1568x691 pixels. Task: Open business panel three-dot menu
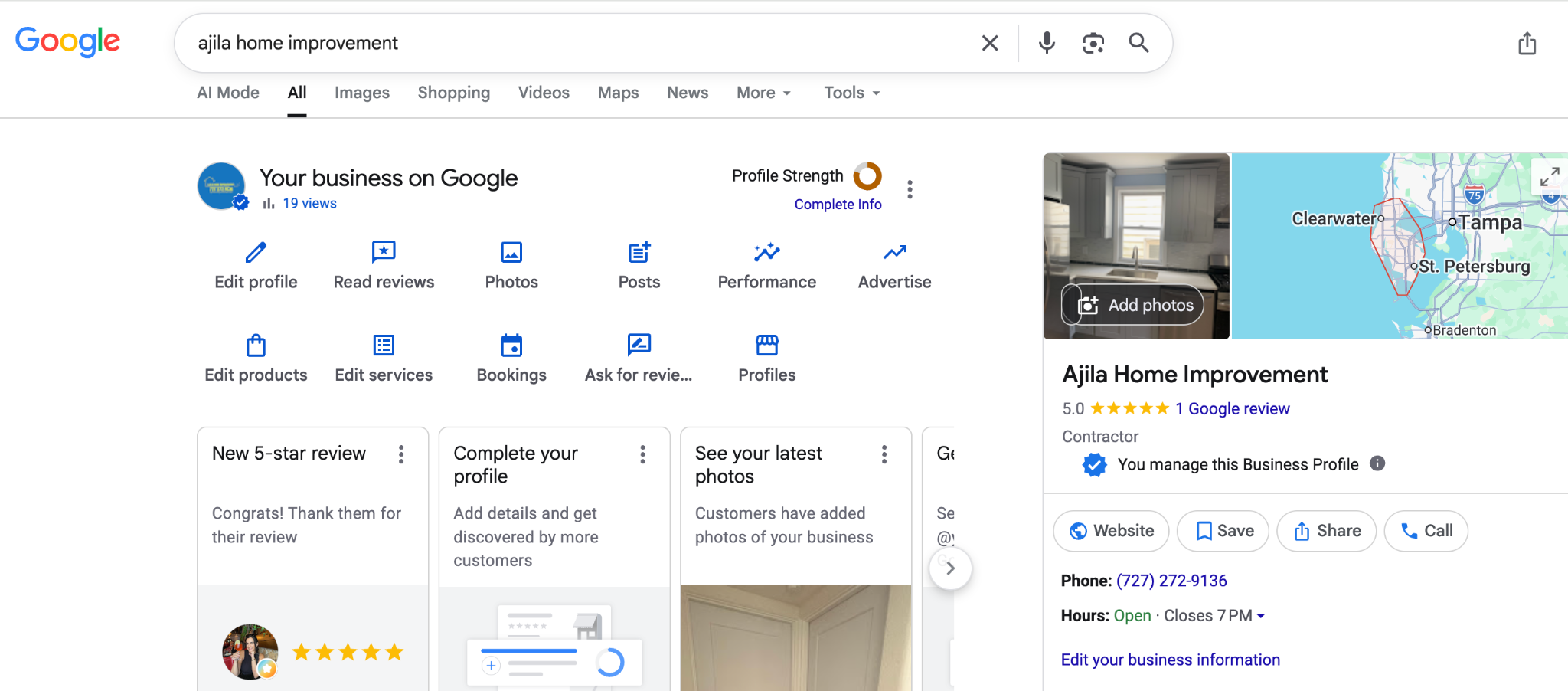910,189
